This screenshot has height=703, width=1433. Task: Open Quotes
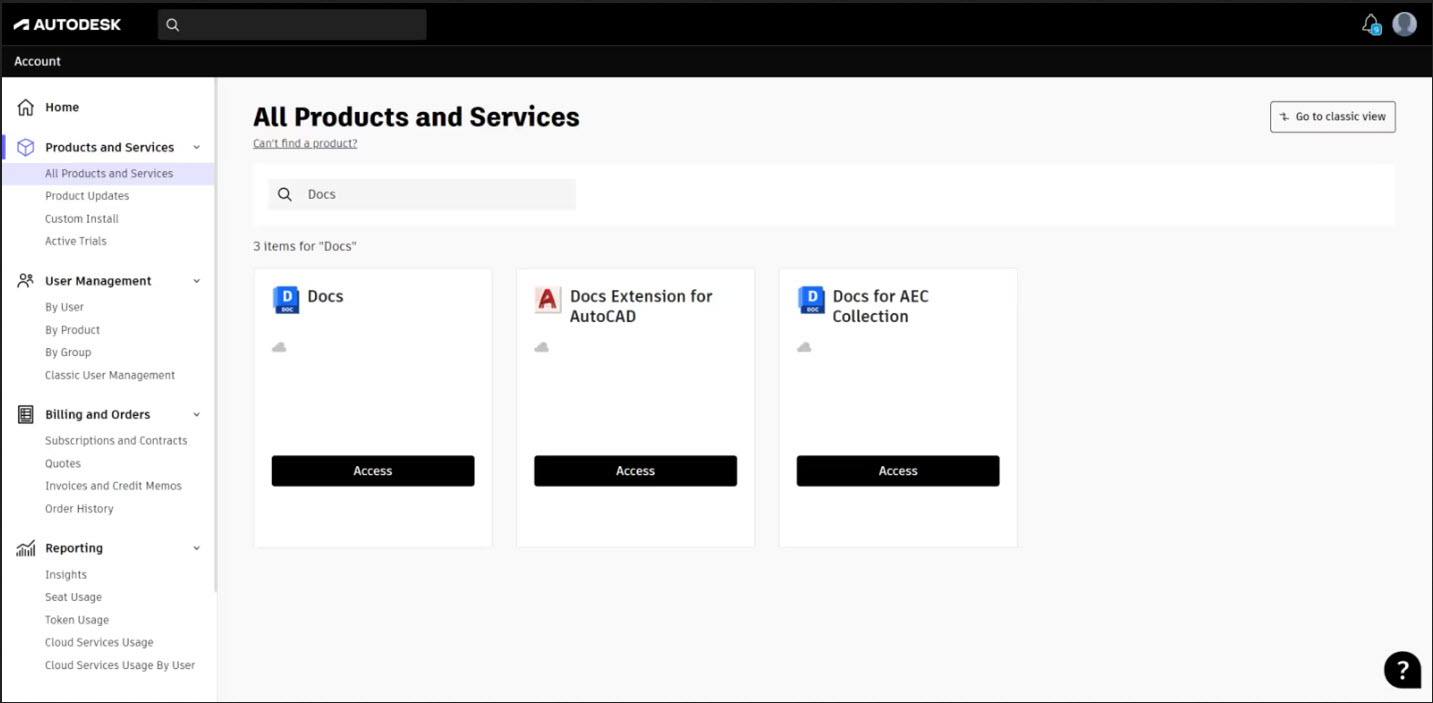(x=63, y=464)
